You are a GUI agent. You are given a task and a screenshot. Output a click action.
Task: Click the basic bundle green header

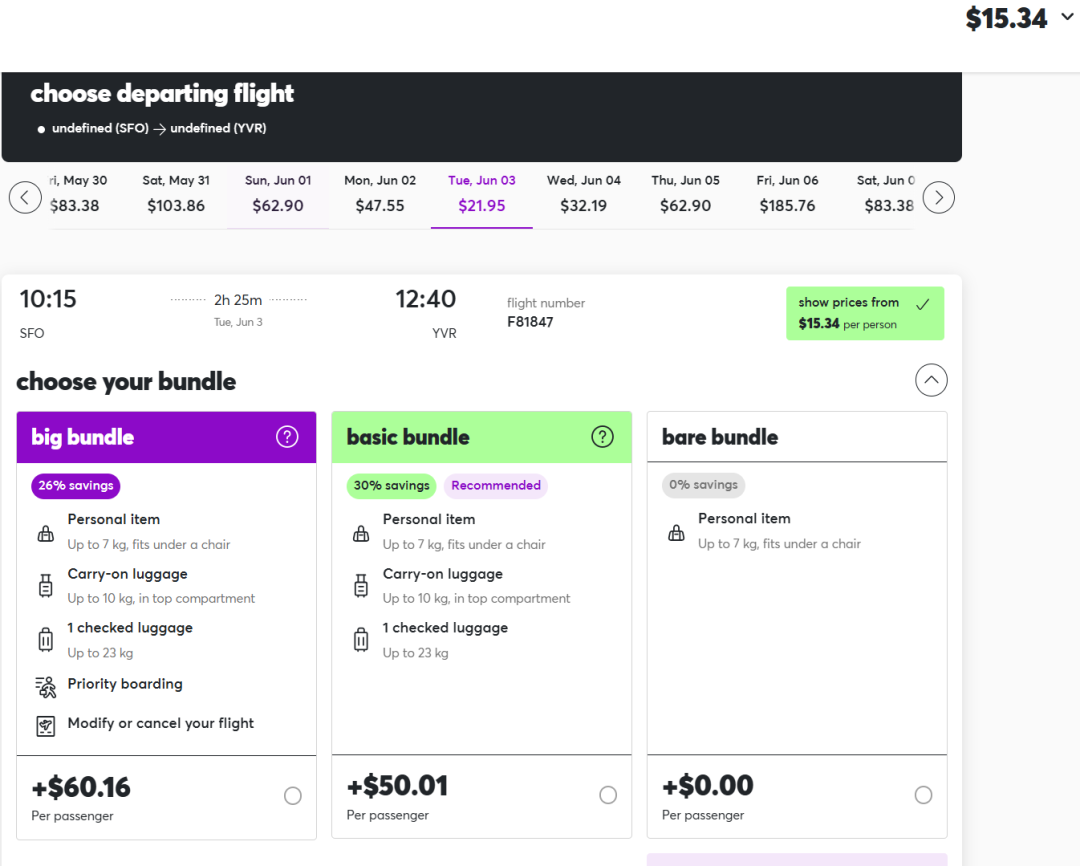pos(460,437)
